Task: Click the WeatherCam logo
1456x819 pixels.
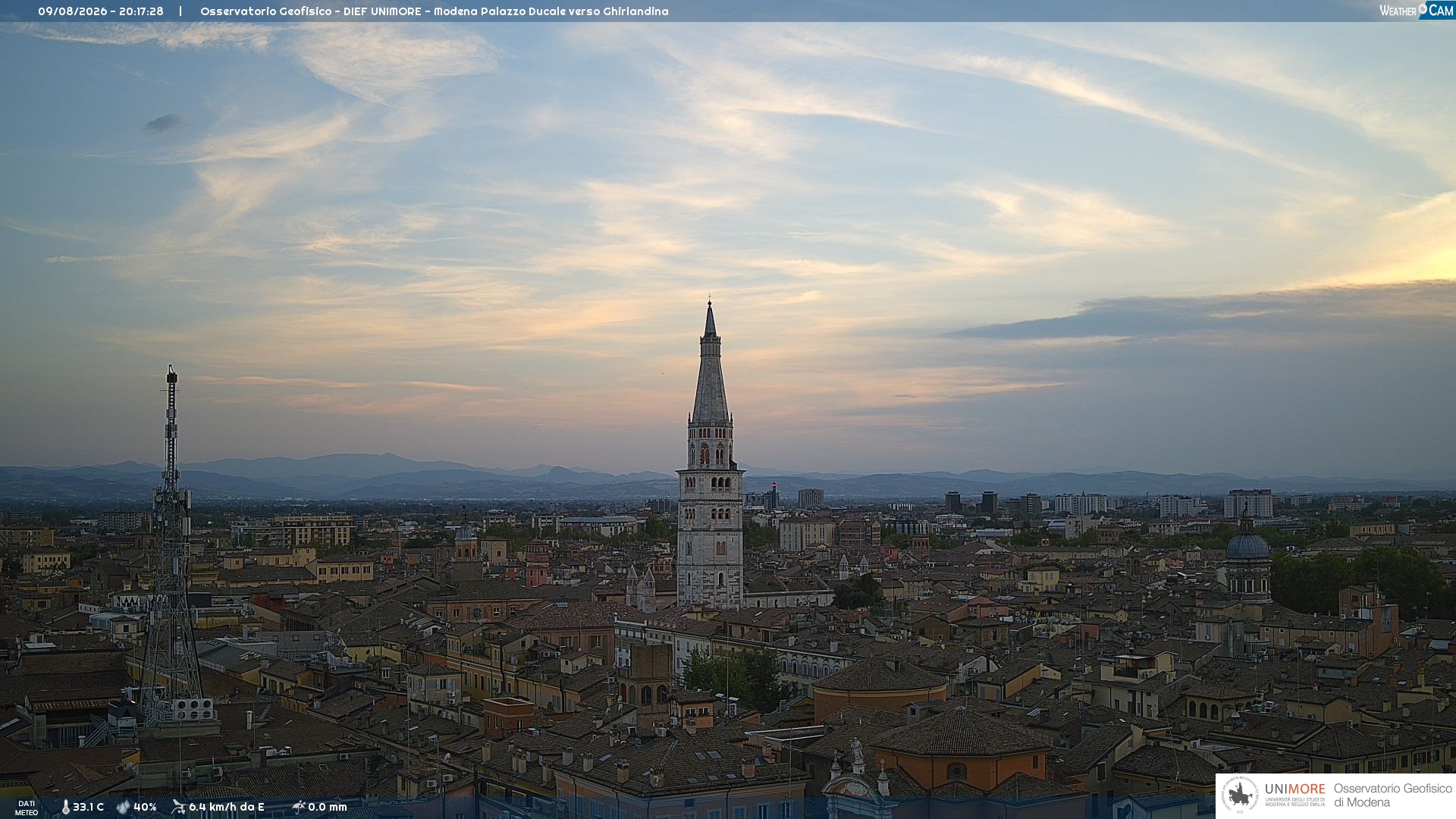Action: tap(1416, 11)
